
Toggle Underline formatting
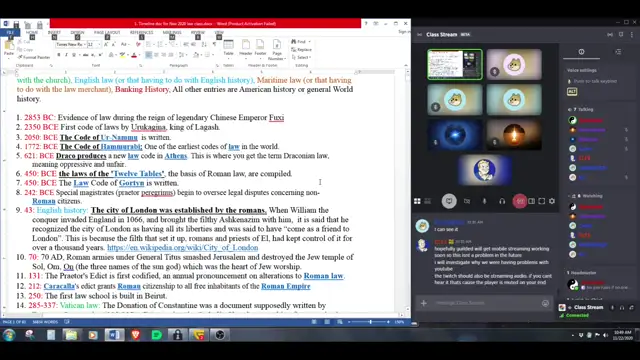click(x=74, y=55)
